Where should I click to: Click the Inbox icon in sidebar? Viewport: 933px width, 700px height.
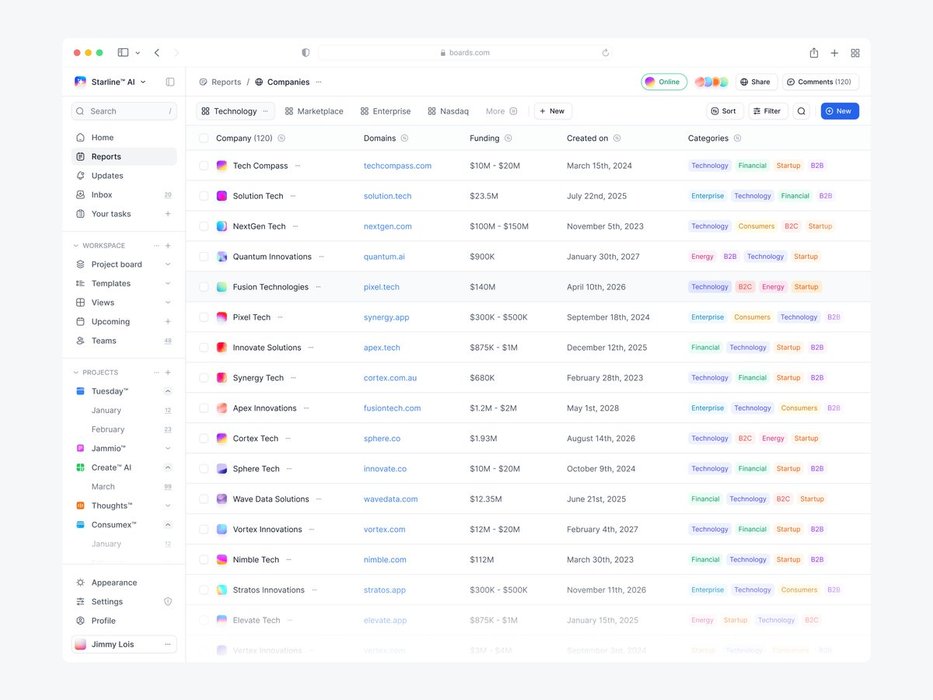(x=80, y=195)
